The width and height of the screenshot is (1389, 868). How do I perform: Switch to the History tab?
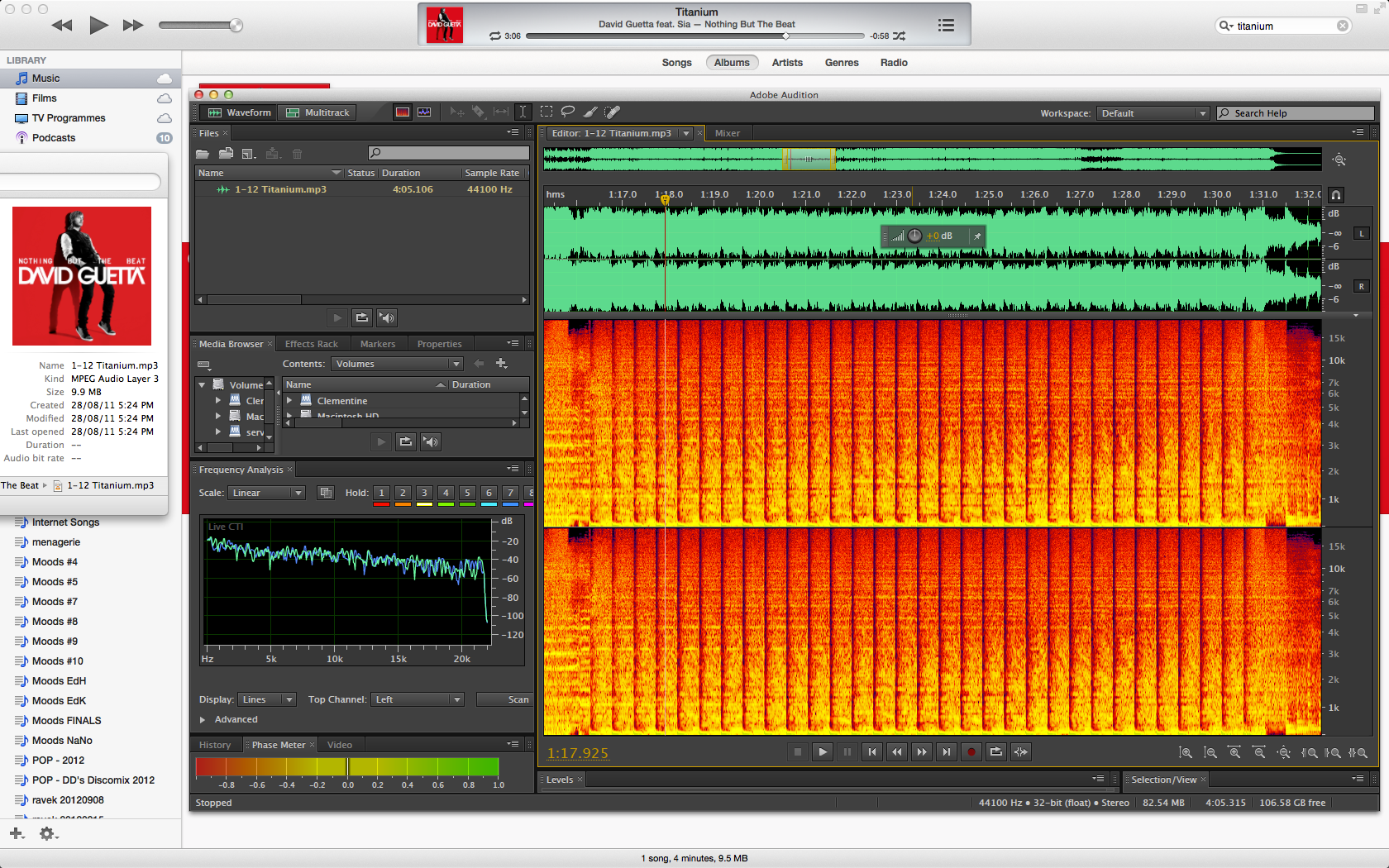[215, 745]
